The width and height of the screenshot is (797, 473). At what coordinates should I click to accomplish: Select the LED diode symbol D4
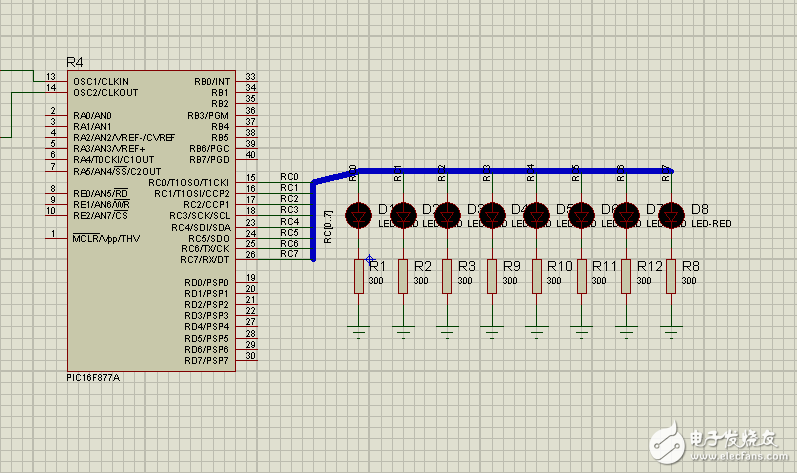pos(492,215)
